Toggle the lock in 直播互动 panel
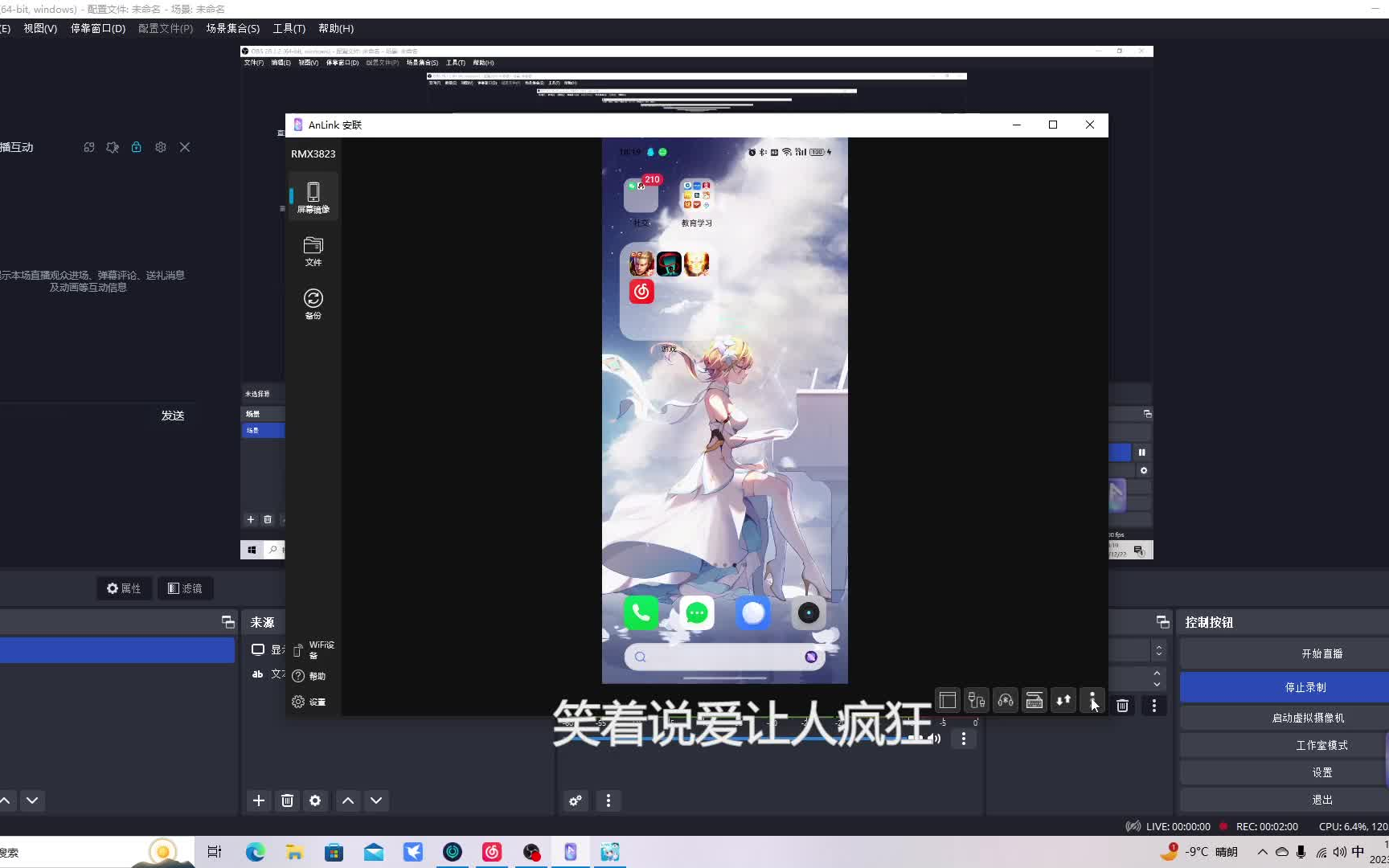Viewport: 1389px width, 868px height. 137,147
